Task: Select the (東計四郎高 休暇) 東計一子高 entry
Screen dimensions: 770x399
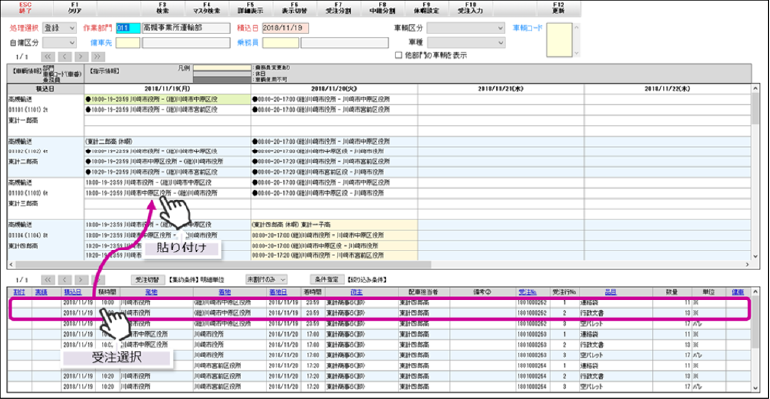Action: [x=334, y=224]
